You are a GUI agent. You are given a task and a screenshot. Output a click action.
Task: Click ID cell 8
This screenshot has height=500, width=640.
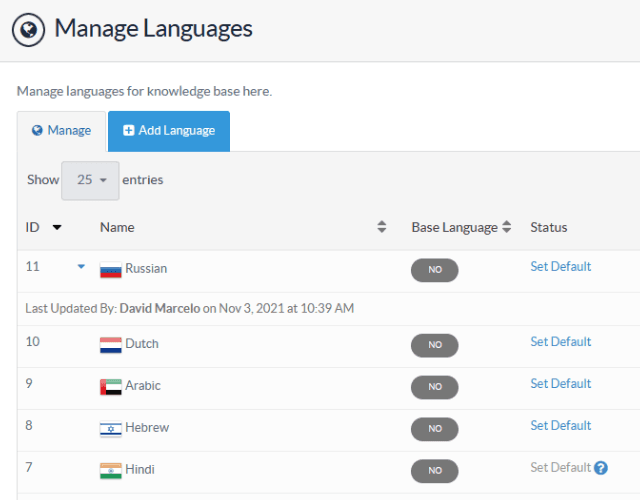click(29, 426)
